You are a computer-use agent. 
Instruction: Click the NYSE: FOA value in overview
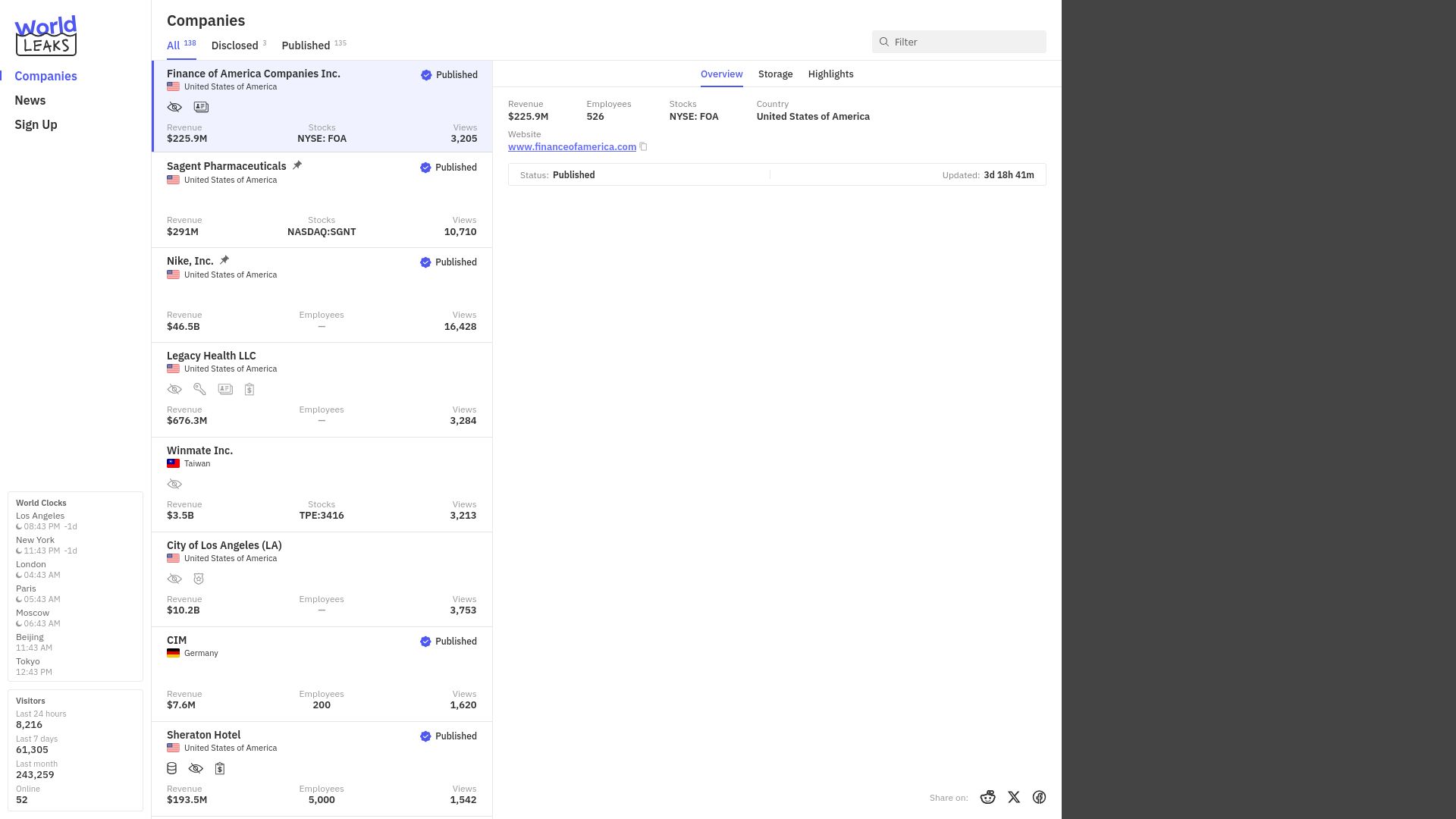point(694,116)
